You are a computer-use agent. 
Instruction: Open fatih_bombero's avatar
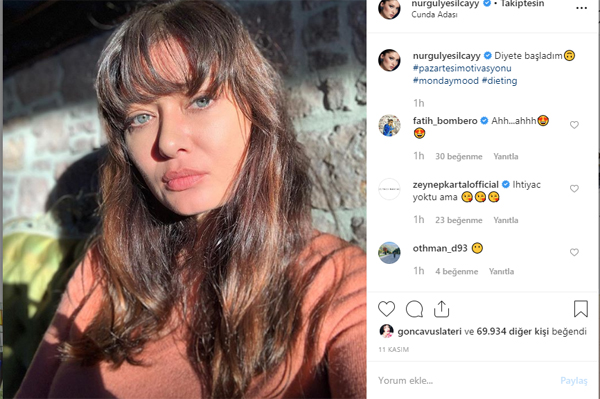(389, 125)
